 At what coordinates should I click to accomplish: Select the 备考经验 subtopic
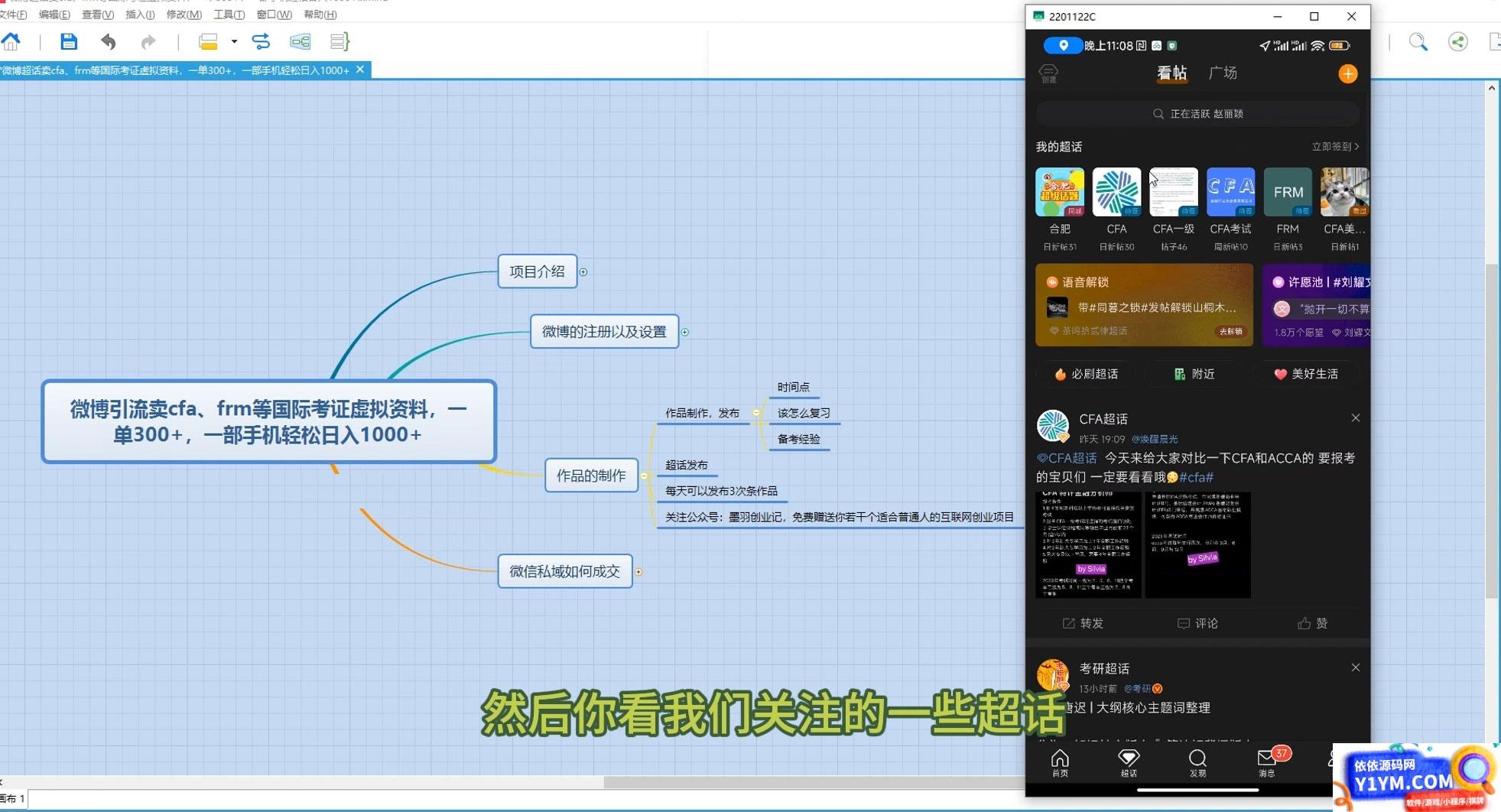pyautogui.click(x=798, y=439)
